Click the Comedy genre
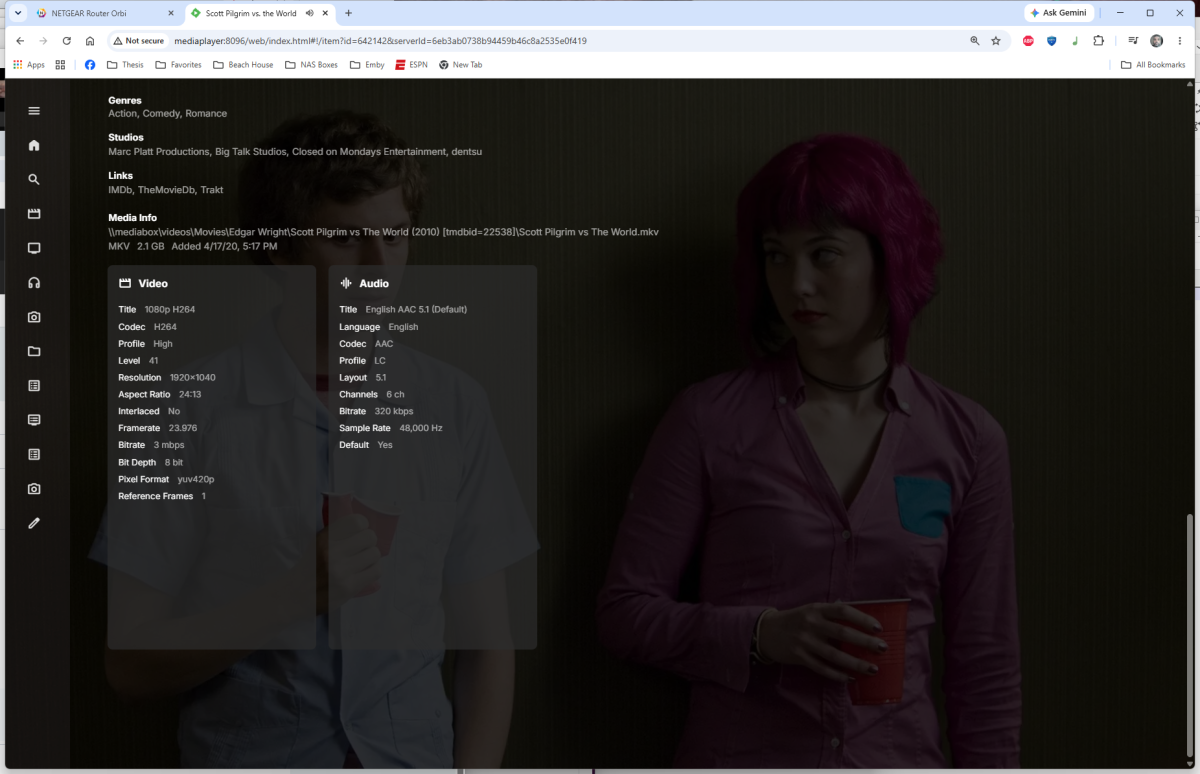The width and height of the screenshot is (1200, 774). [160, 113]
